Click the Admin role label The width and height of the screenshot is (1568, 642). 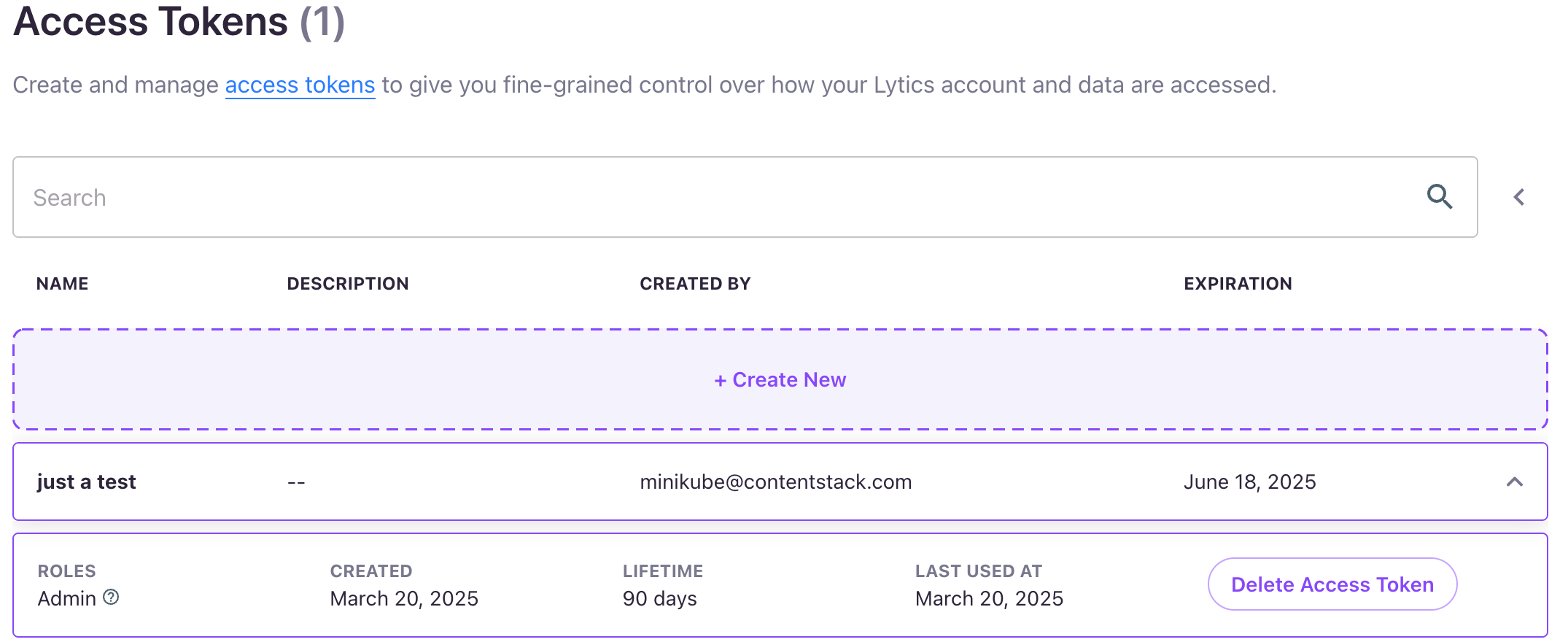pyautogui.click(x=67, y=598)
